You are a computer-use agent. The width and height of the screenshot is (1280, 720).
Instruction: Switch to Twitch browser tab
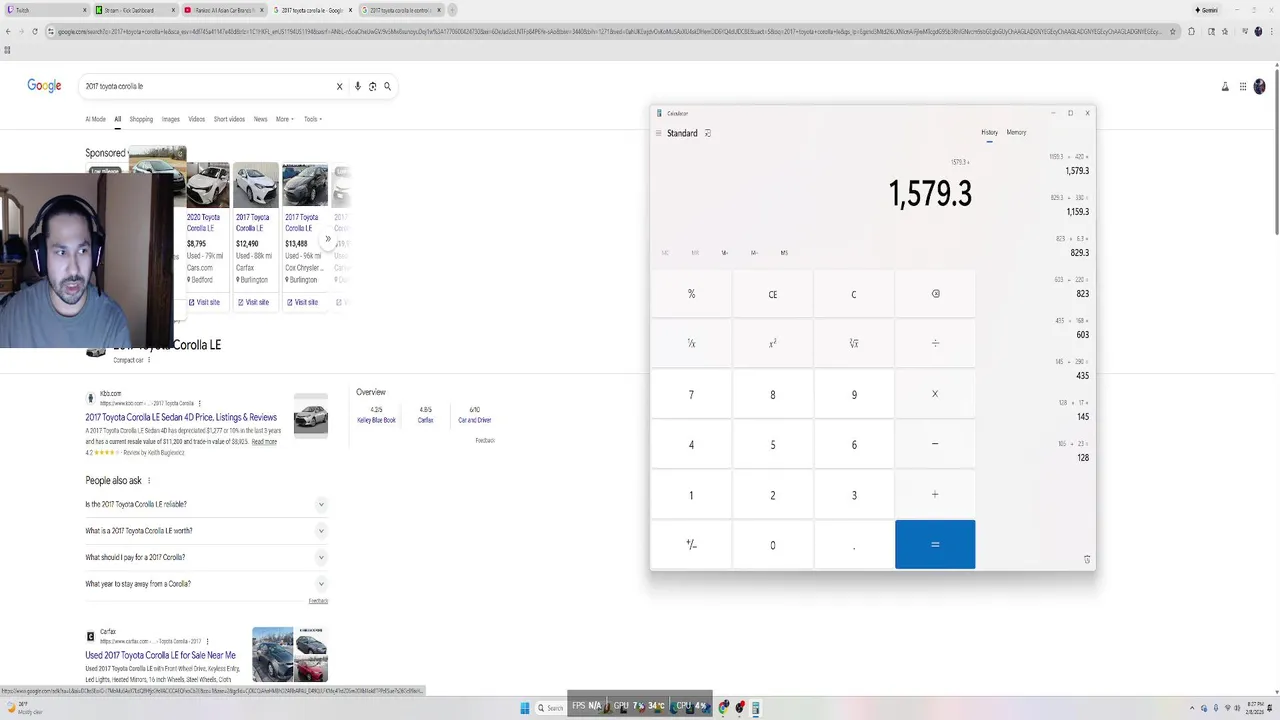coord(45,10)
